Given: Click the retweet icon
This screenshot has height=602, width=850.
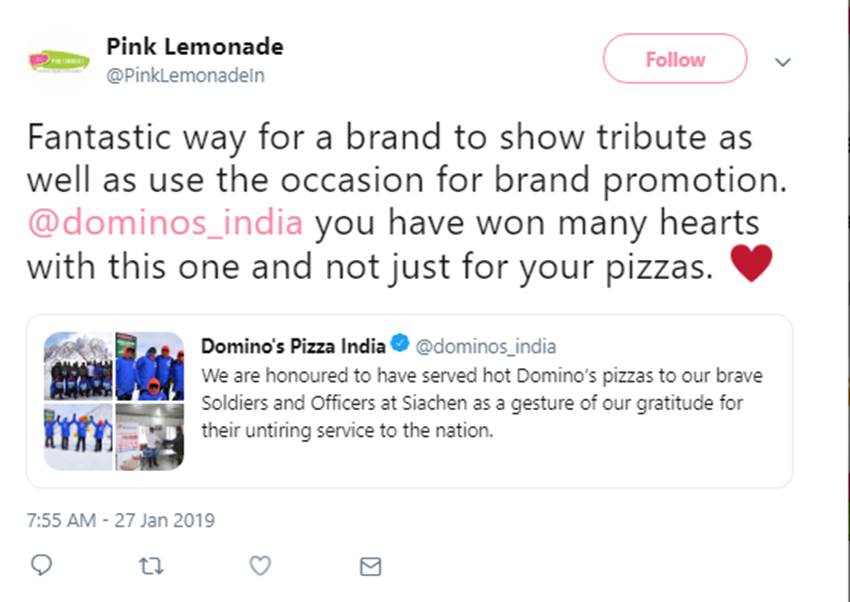Looking at the screenshot, I should pyautogui.click(x=150, y=567).
